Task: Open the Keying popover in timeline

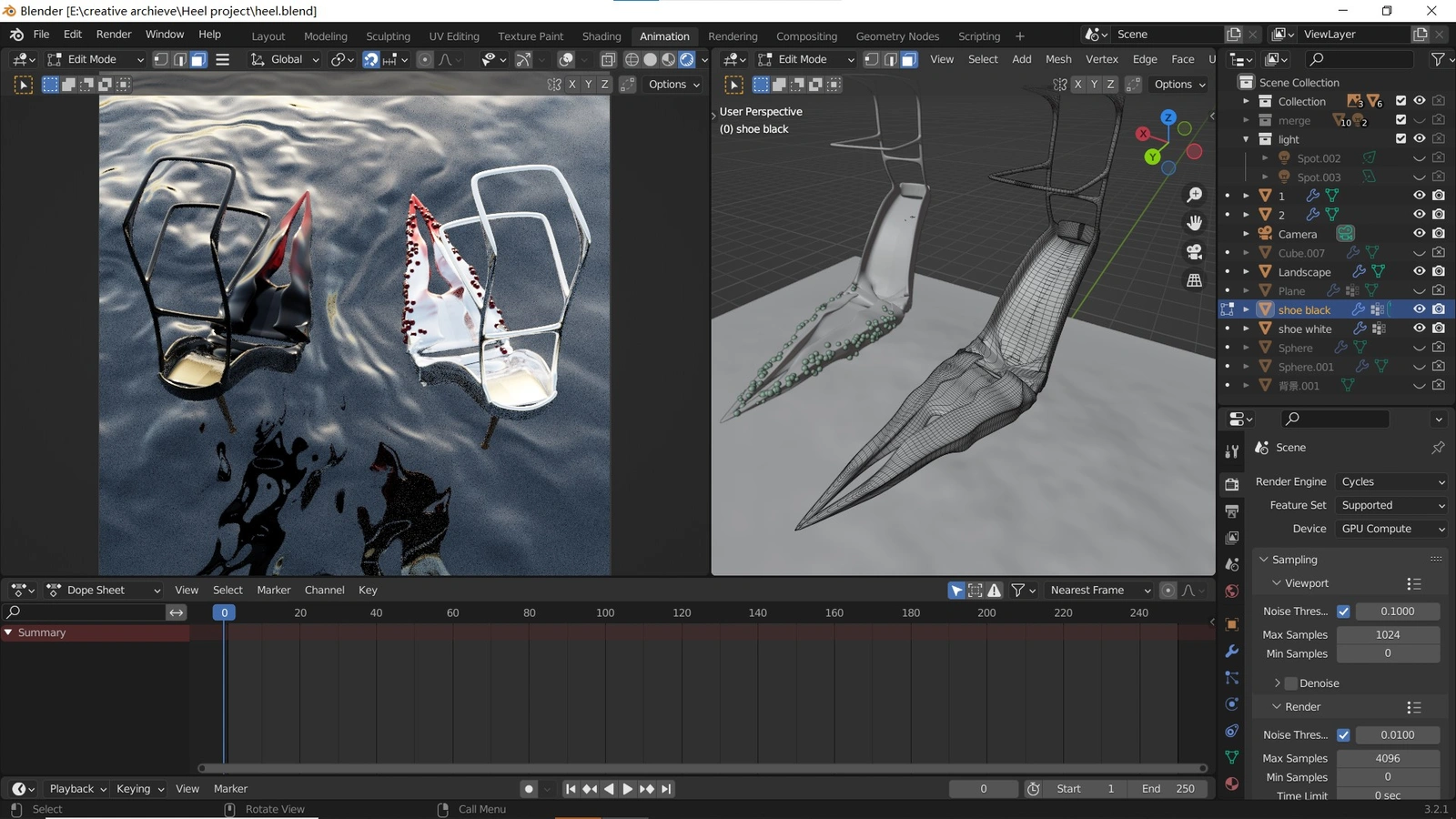Action: click(x=139, y=789)
